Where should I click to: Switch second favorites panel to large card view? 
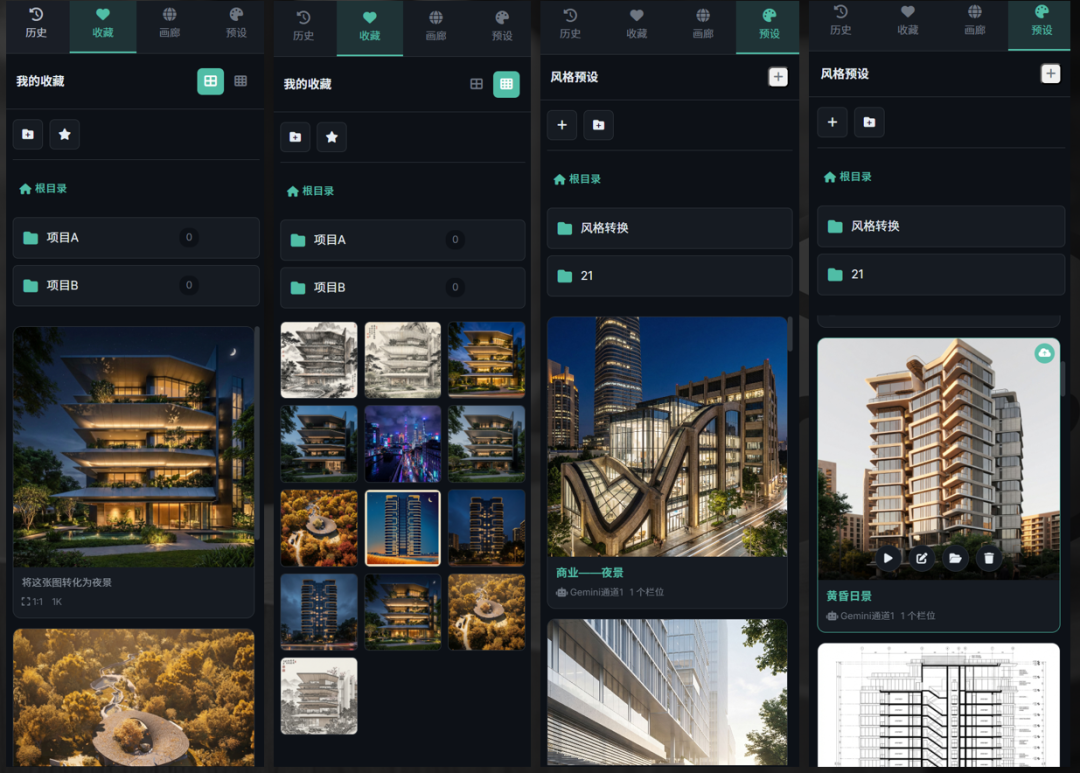(x=476, y=84)
